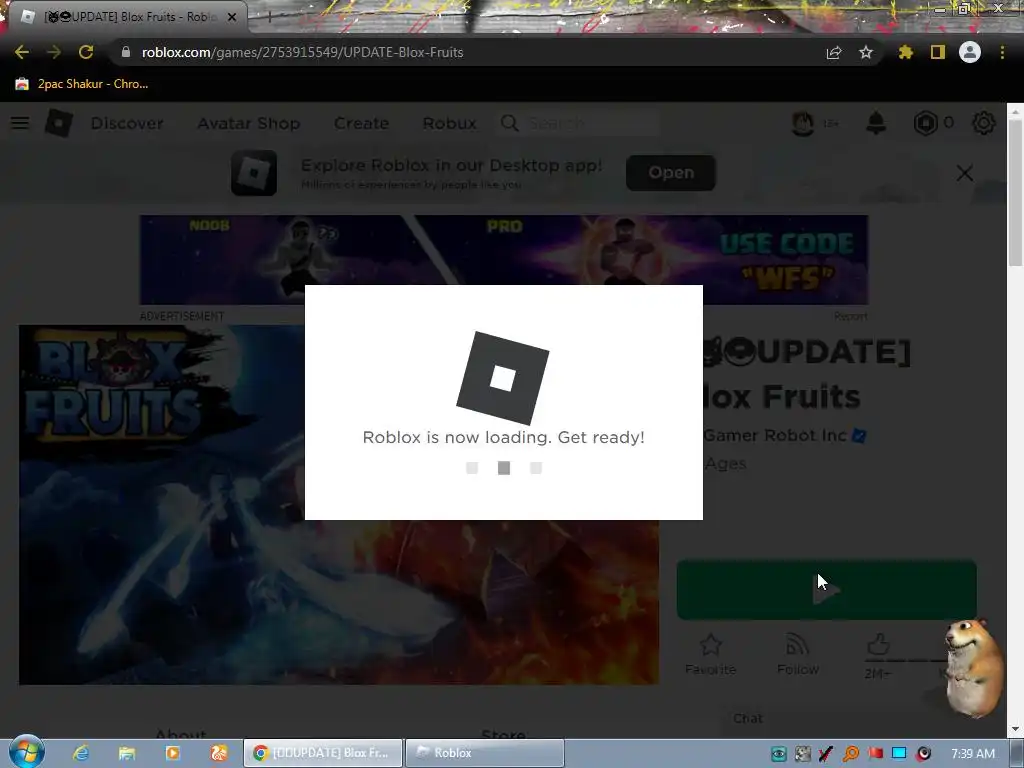
Task: Open a new browser tab
Action: 269,17
